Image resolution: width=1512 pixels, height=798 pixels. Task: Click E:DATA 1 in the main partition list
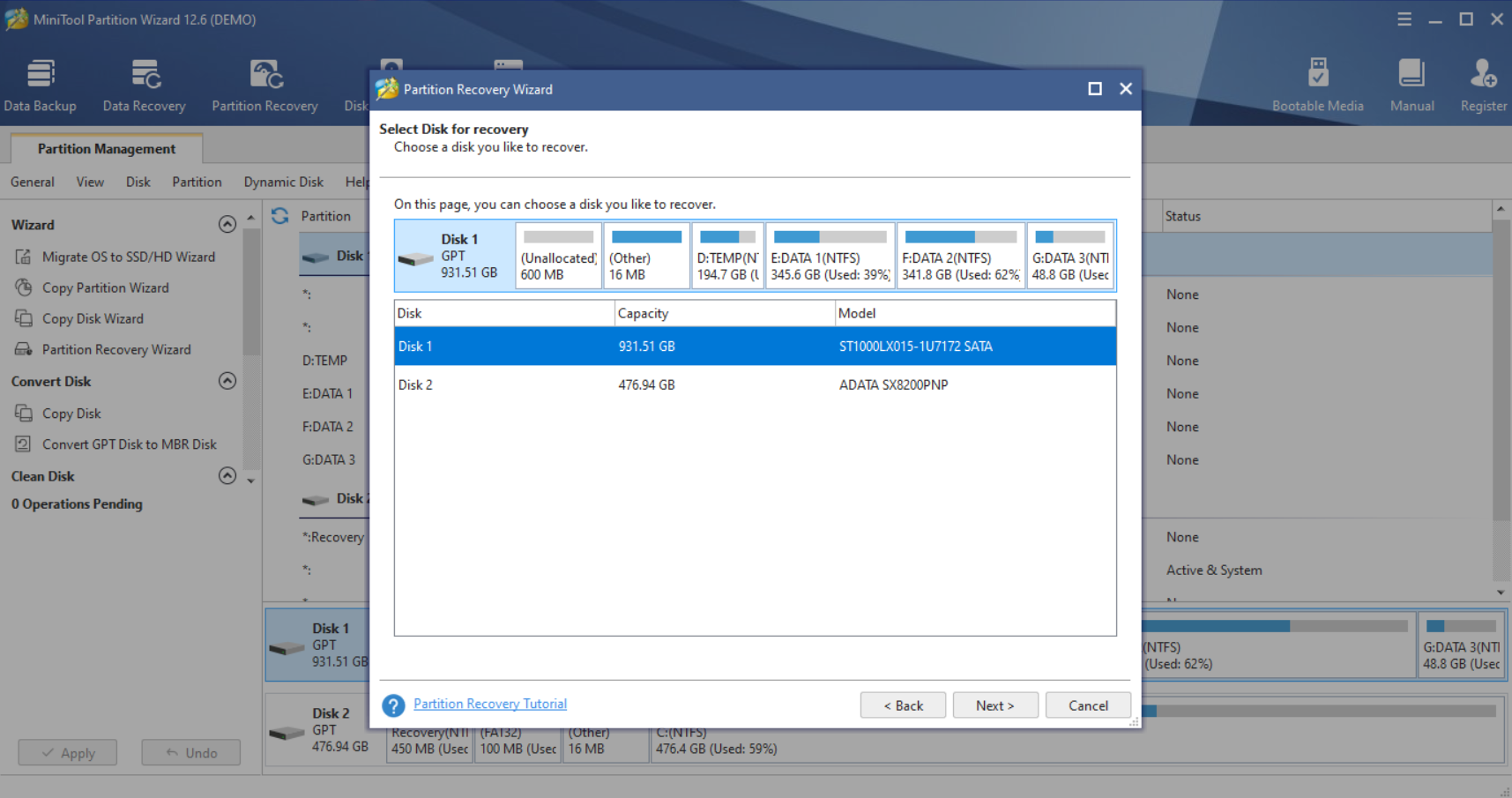pyautogui.click(x=327, y=393)
